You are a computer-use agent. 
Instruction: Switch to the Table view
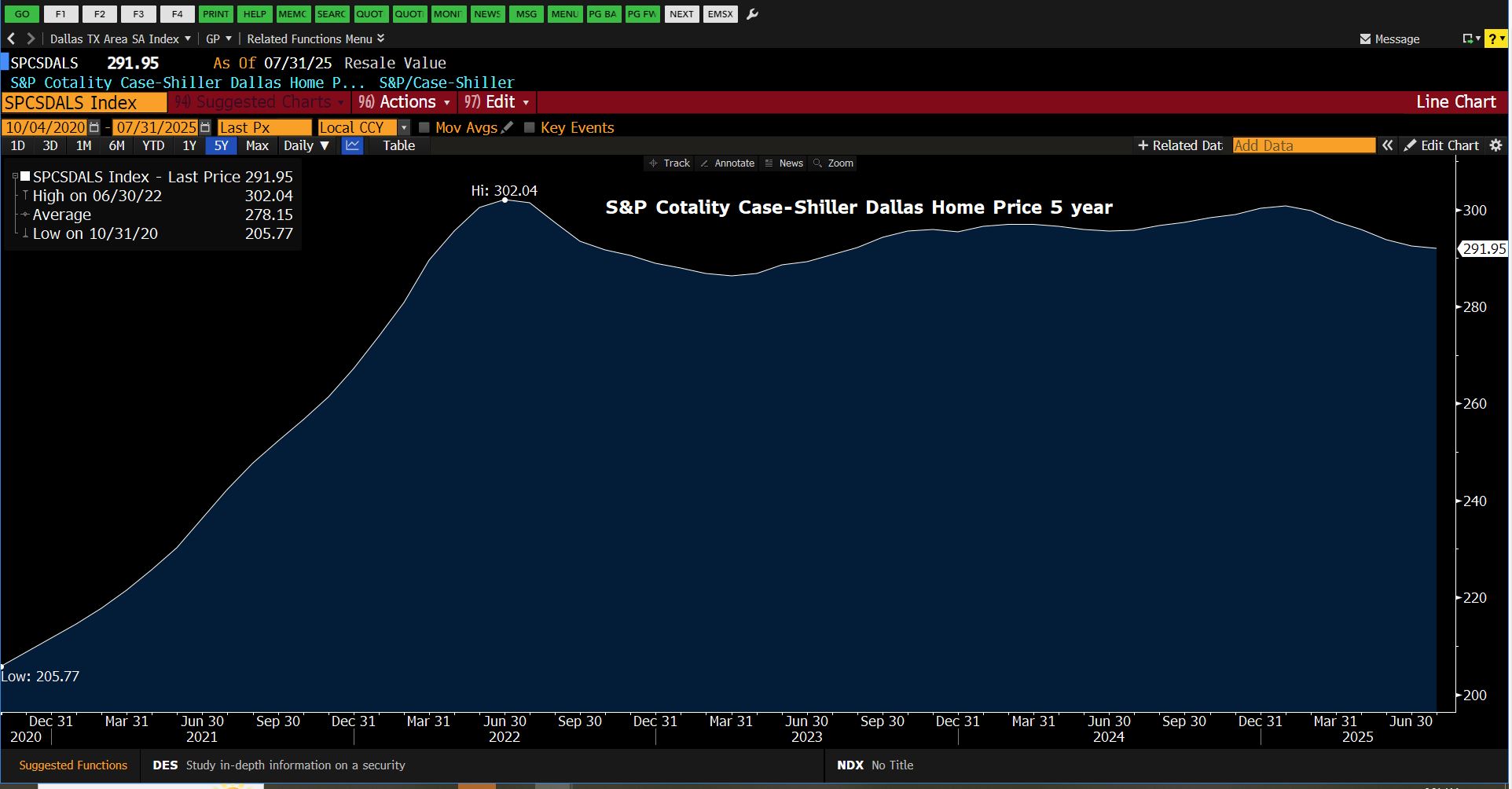click(x=398, y=145)
